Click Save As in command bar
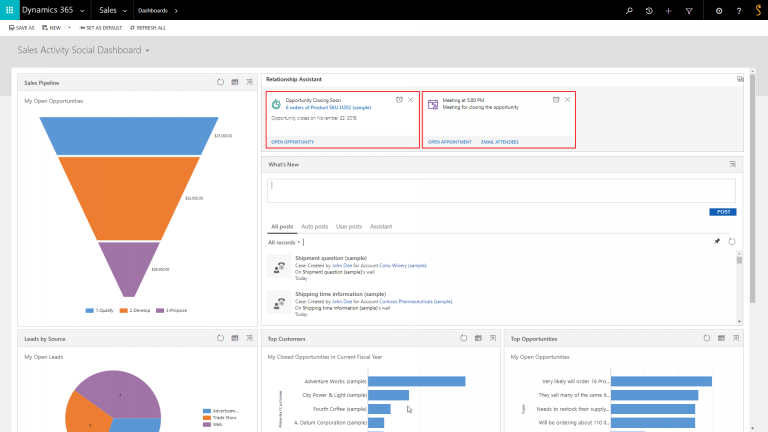 coord(22,28)
